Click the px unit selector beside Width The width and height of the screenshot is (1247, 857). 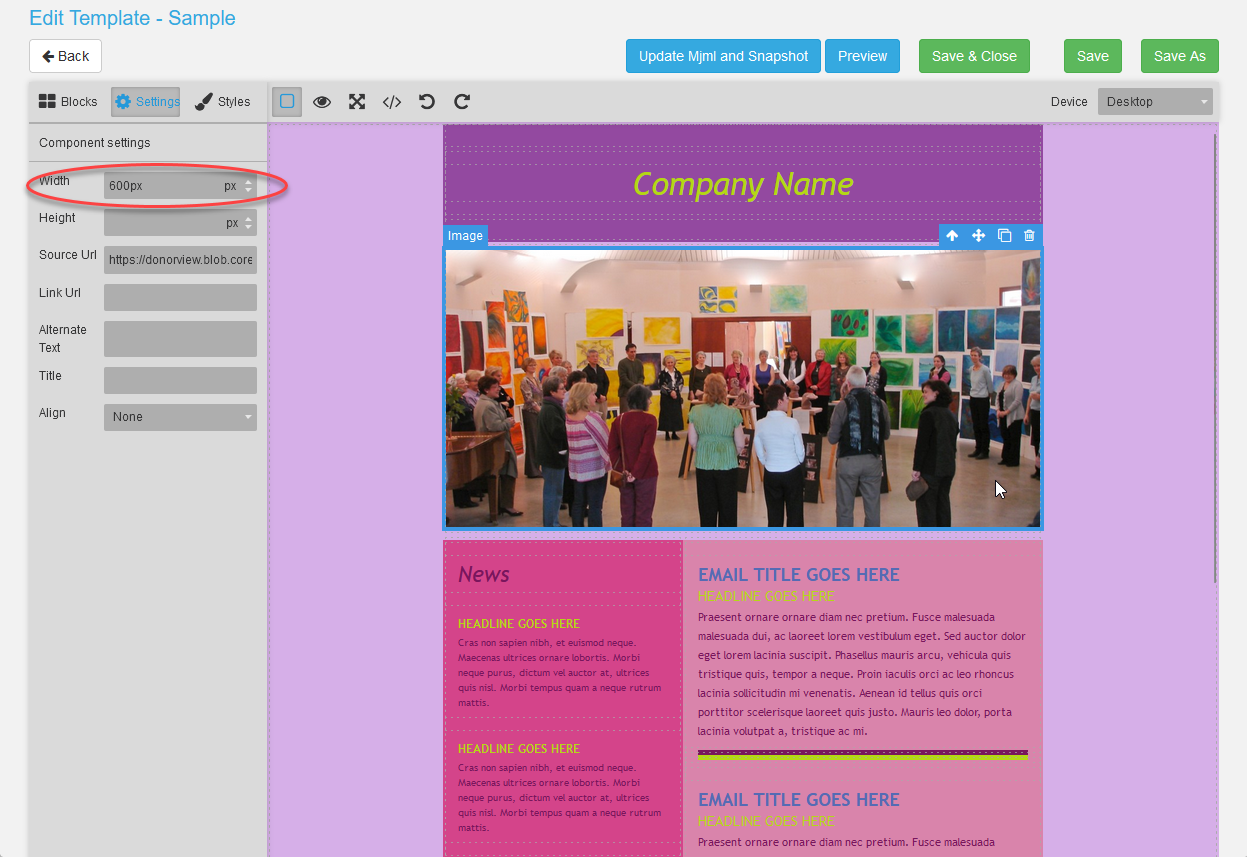tap(231, 186)
